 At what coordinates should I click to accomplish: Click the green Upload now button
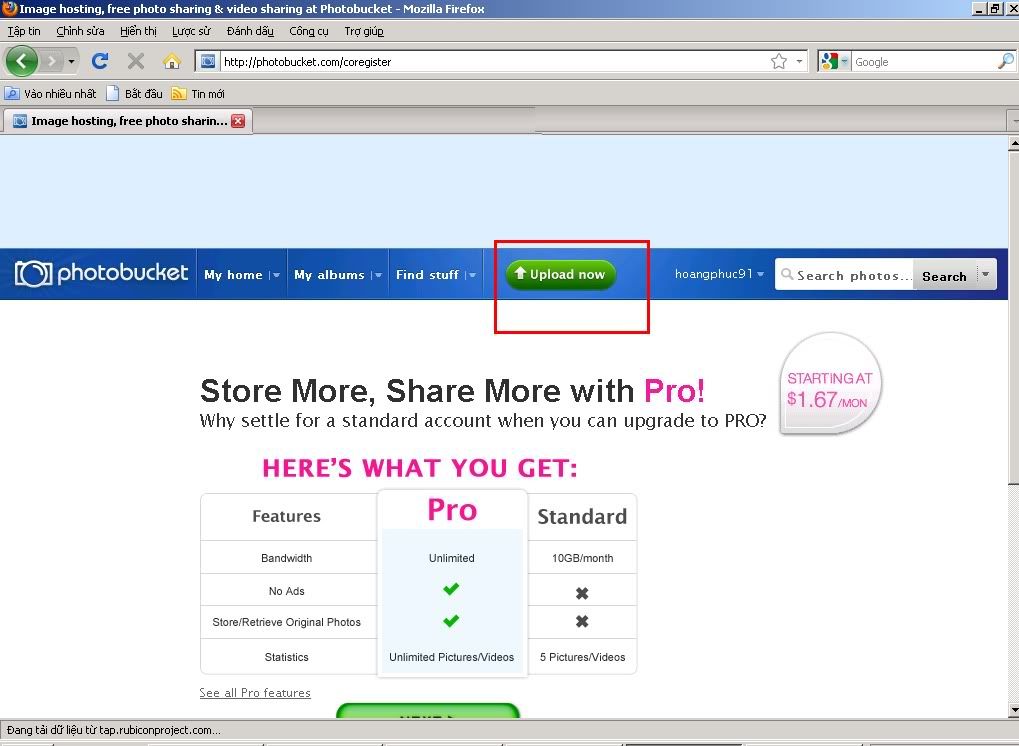[560, 274]
